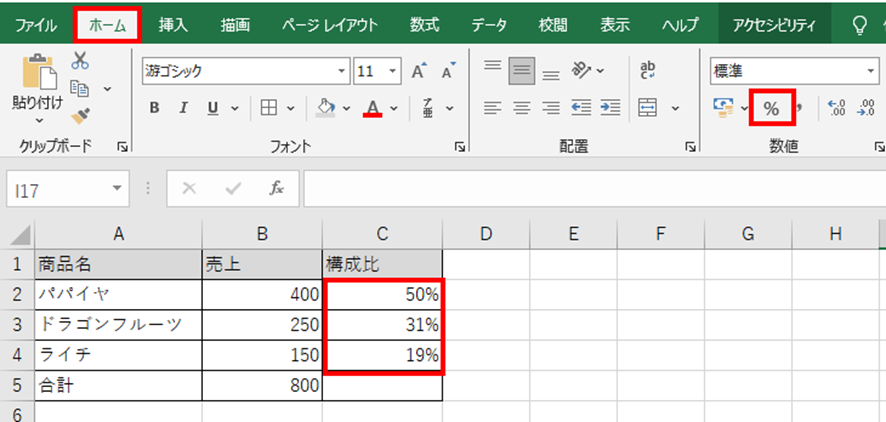The width and height of the screenshot is (886, 422).
Task: Click the Insert Function fx icon
Action: [x=277, y=188]
